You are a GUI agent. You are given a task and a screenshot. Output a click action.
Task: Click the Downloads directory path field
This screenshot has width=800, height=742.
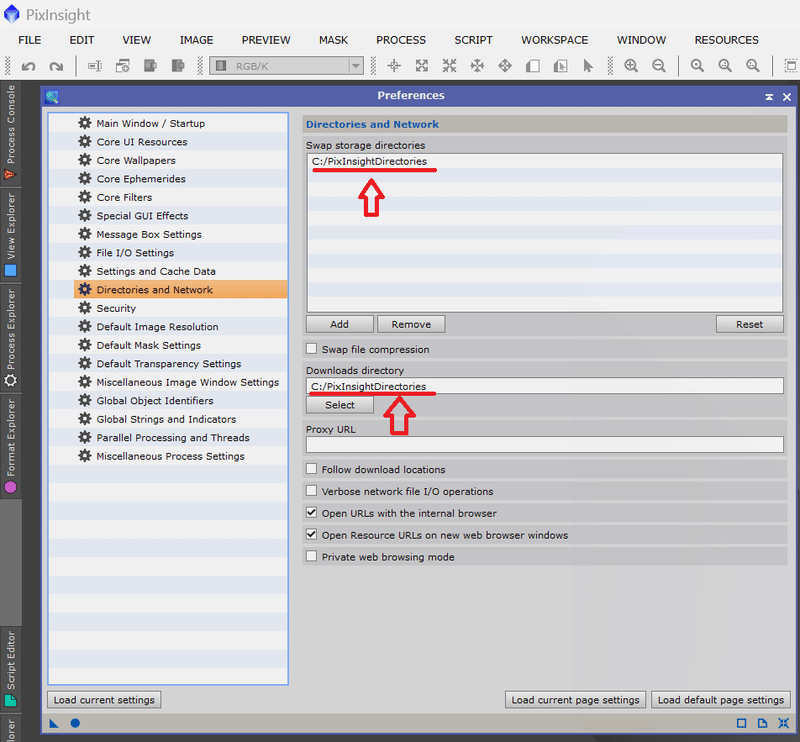544,386
